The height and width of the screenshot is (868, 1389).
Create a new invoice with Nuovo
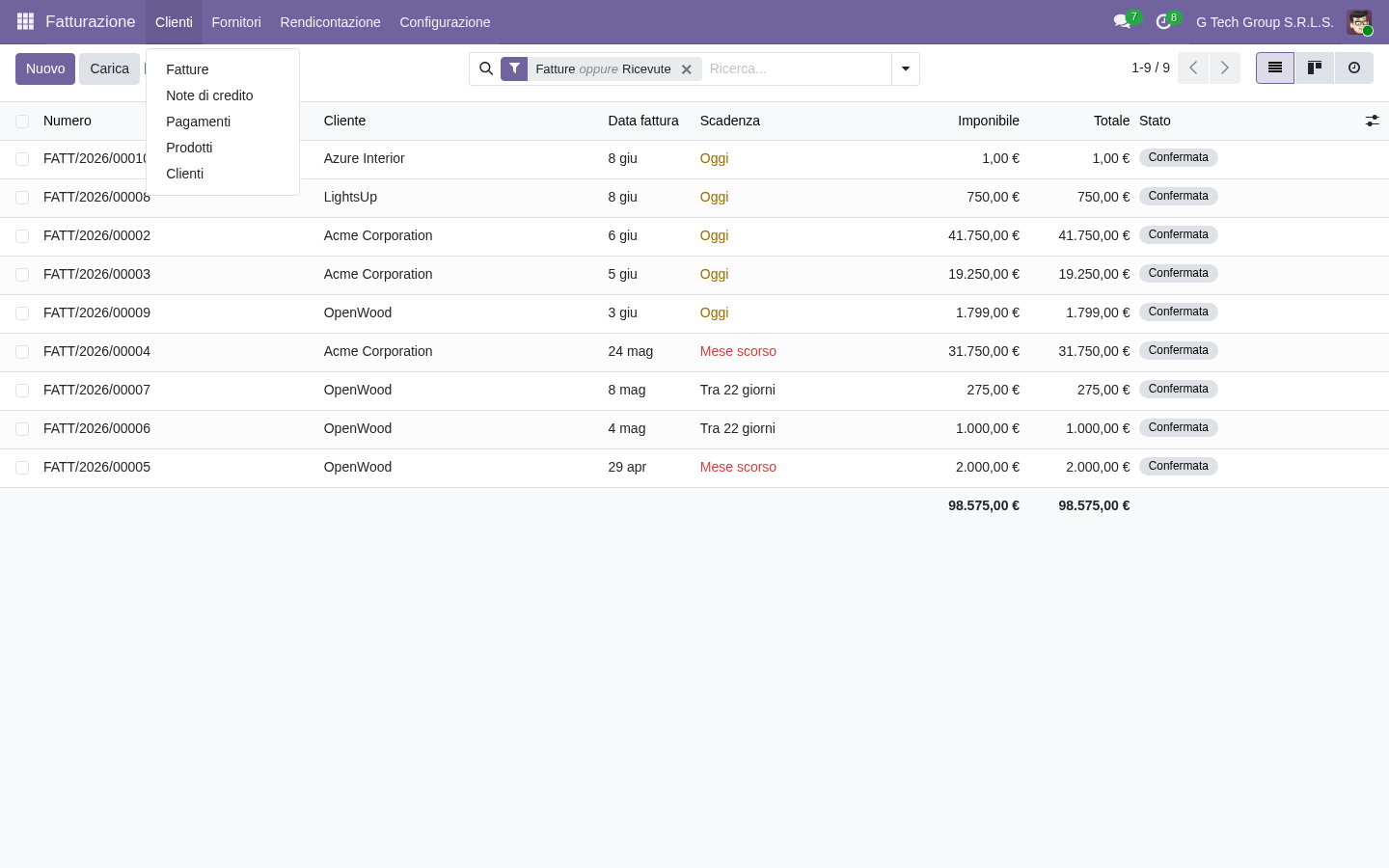45,68
